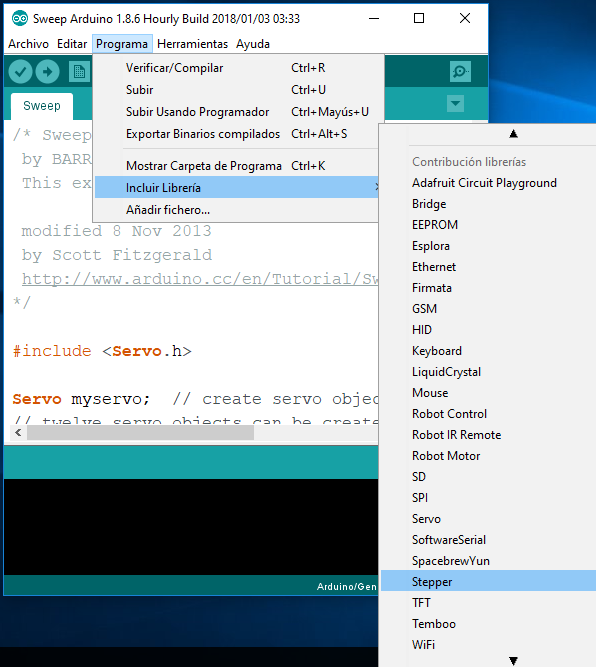Include the Robot Control library
The image size is (596, 667).
coord(488,414)
